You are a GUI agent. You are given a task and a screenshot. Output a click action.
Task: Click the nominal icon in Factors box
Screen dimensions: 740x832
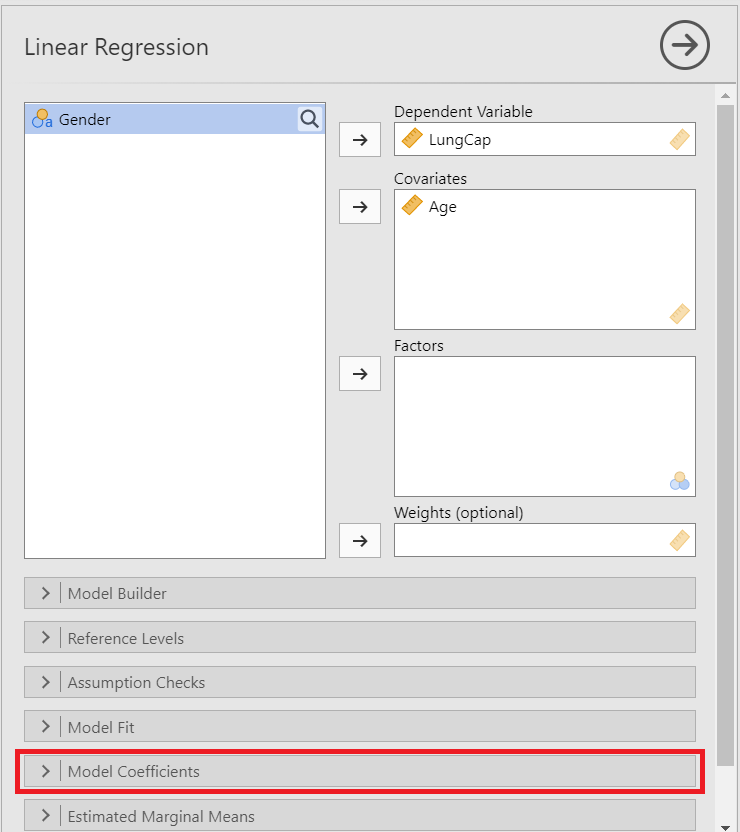tap(680, 481)
